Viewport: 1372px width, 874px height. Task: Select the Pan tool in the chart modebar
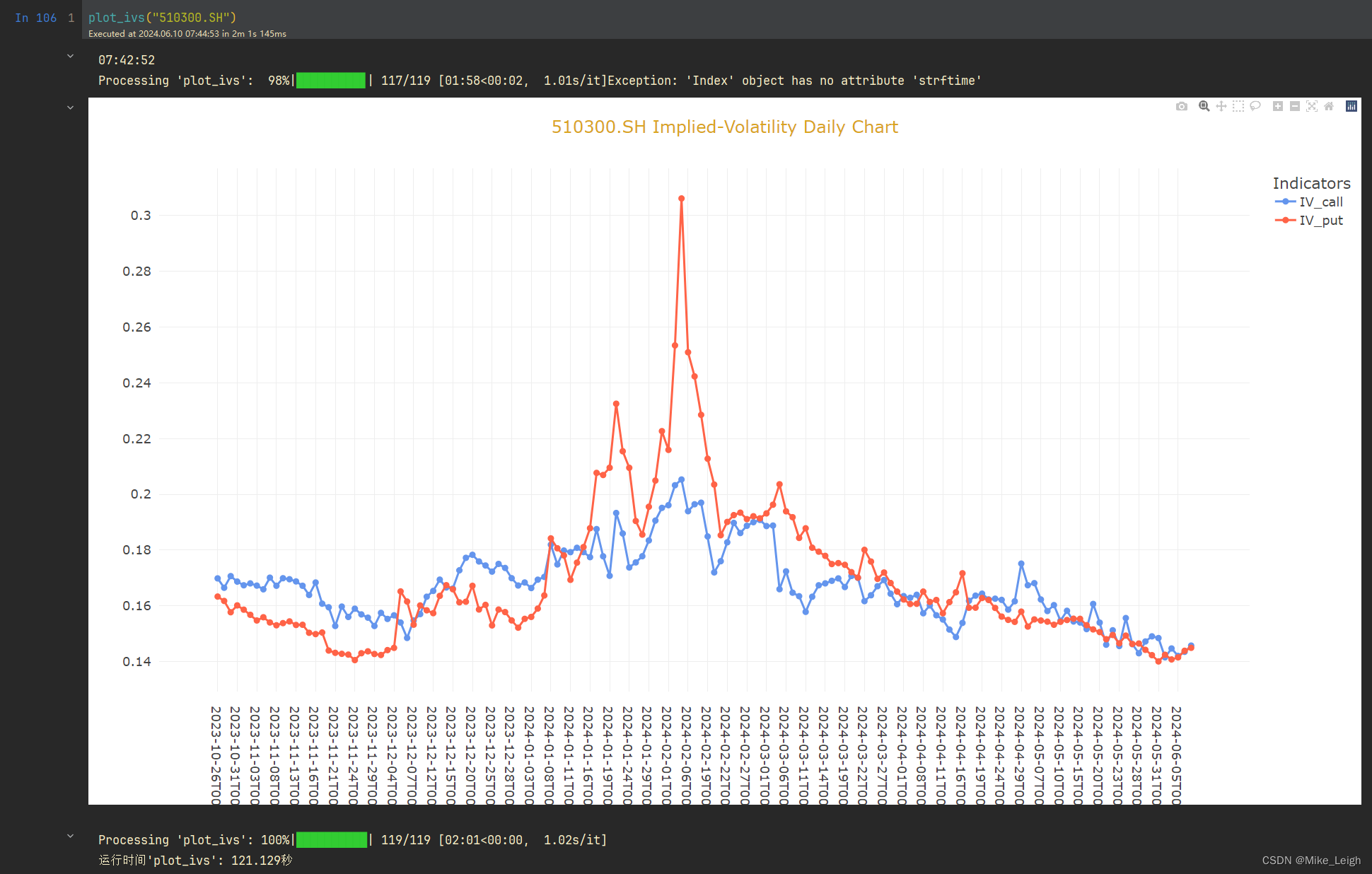(x=1221, y=106)
